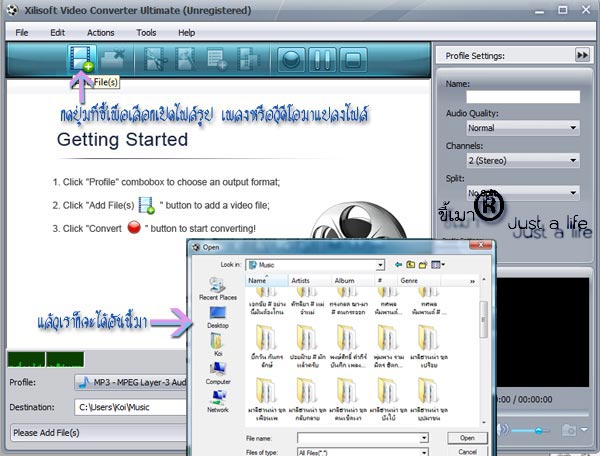The height and width of the screenshot is (456, 600).
Task: Open the snapshot dropdown arrow
Action: click(584, 430)
